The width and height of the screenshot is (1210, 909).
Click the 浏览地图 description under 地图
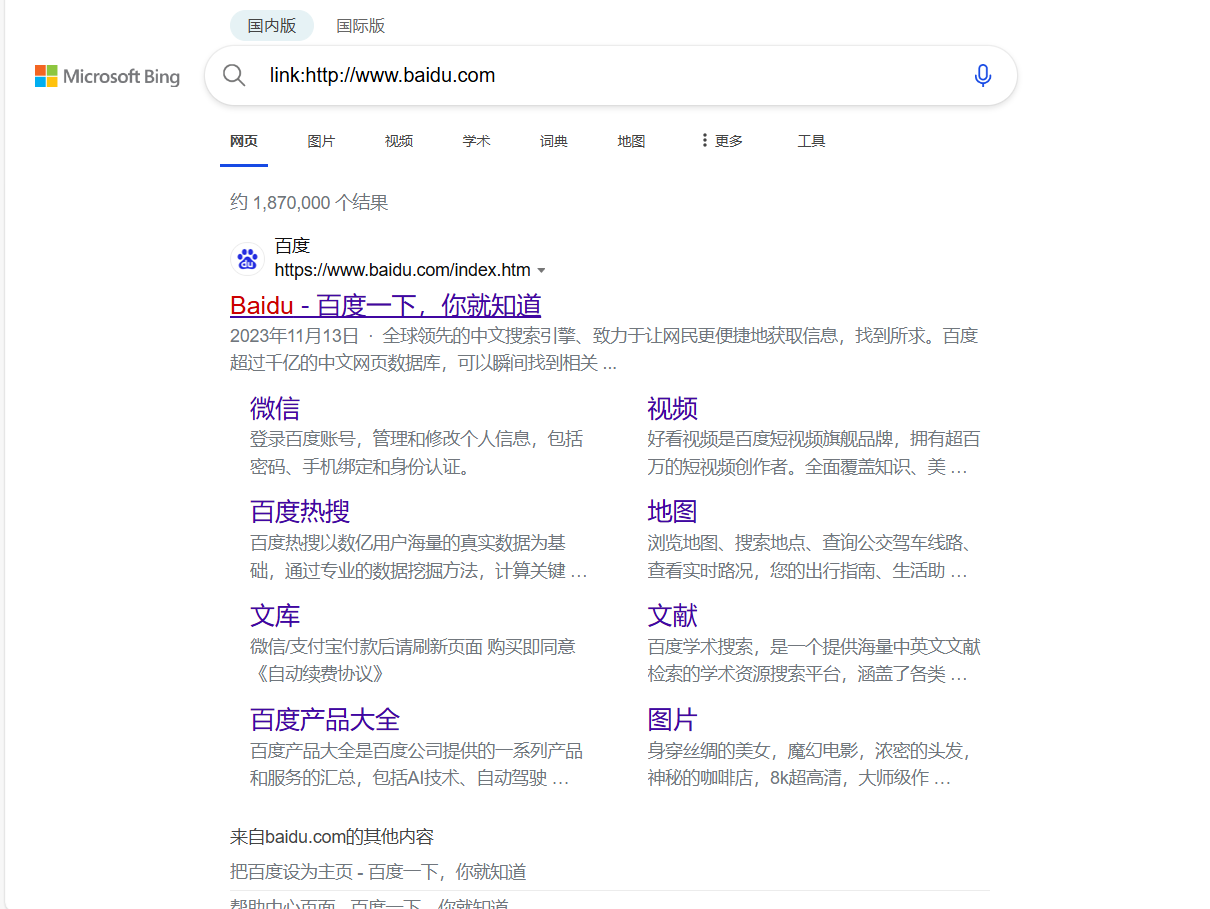(x=810, y=557)
